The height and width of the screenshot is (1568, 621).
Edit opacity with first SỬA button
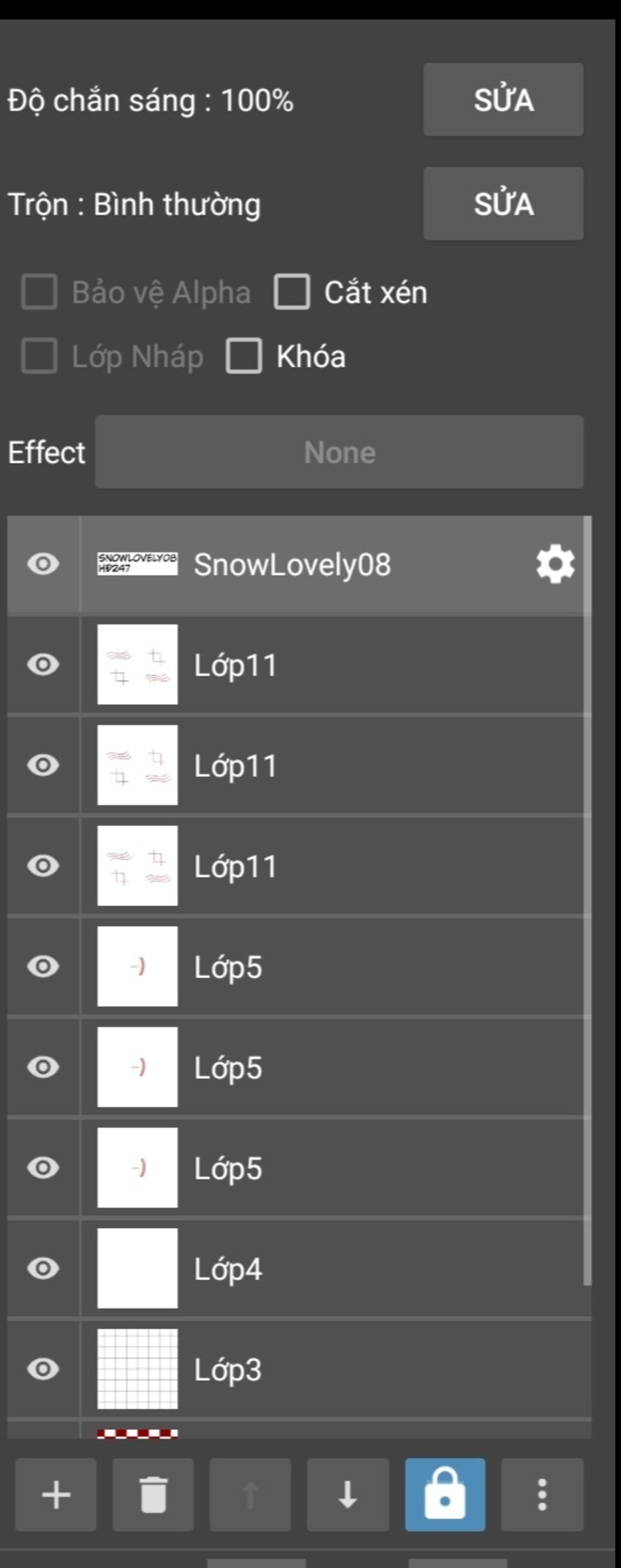coord(503,99)
